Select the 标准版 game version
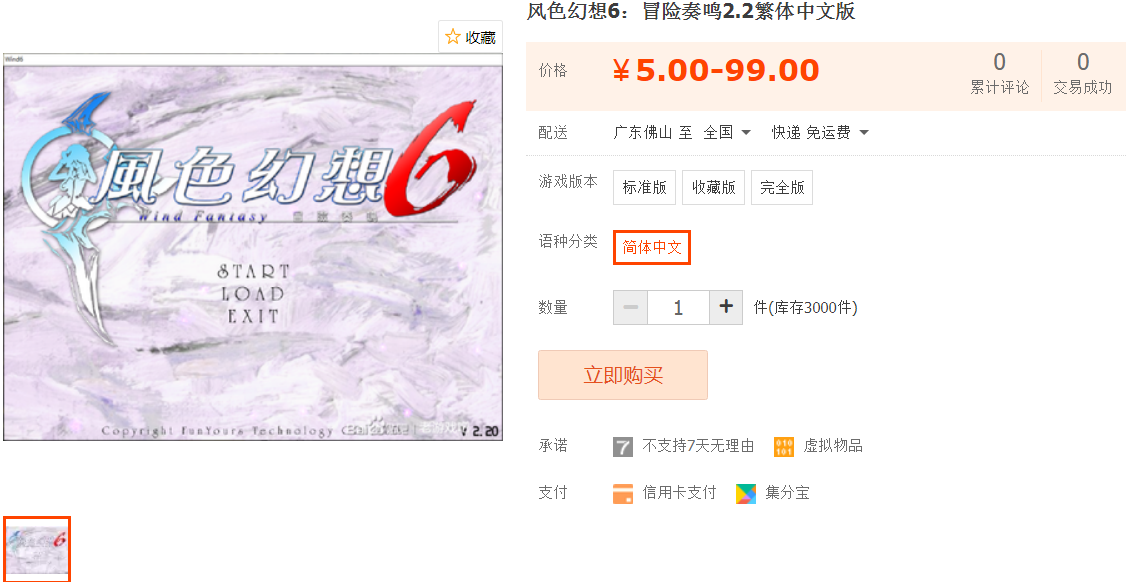 coord(644,187)
